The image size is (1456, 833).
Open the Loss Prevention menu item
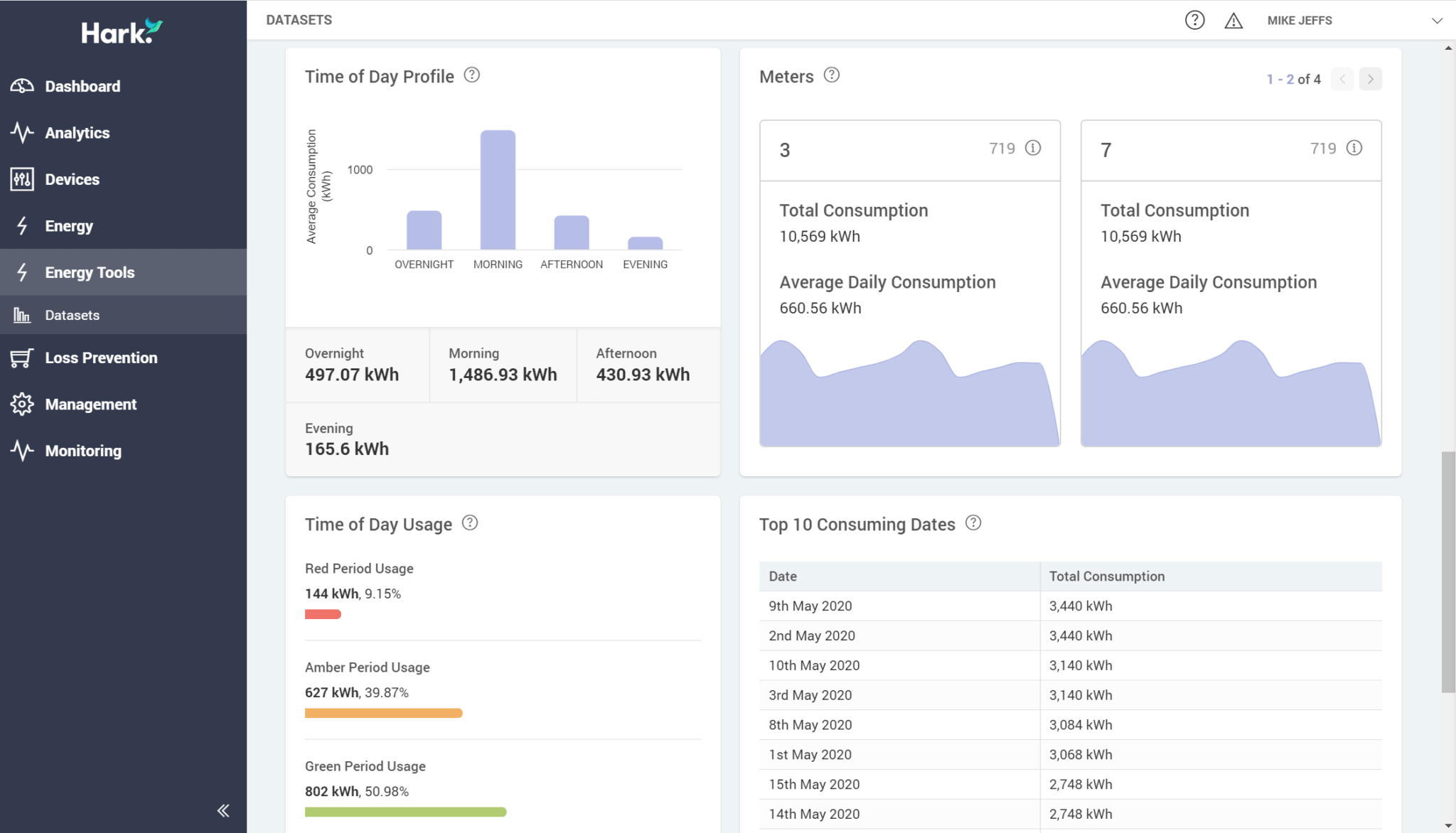(x=123, y=358)
